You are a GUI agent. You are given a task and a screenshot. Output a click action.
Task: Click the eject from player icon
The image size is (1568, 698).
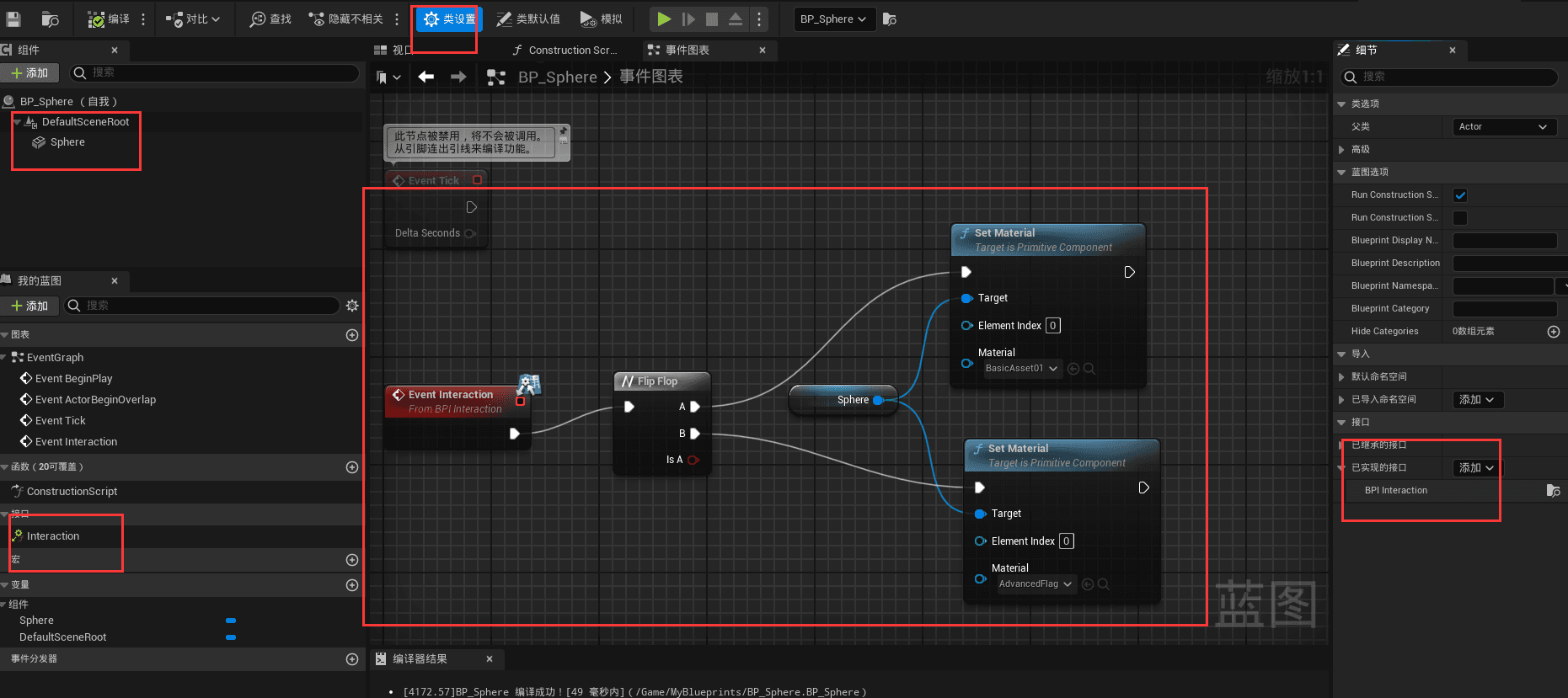tap(736, 19)
